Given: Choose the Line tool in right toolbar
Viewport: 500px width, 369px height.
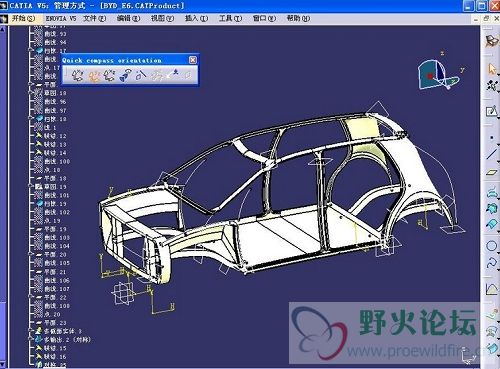Looking at the screenshot, I should coord(492,154).
